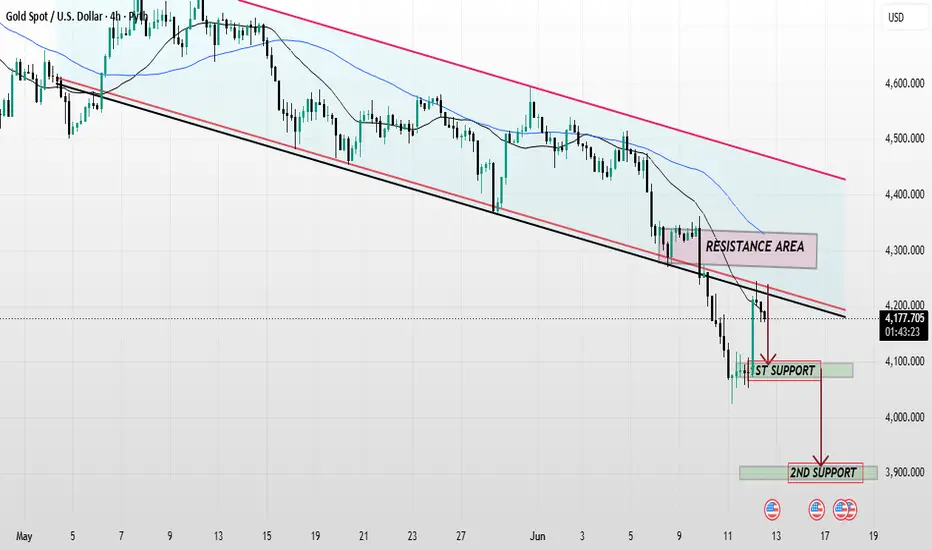Click date 3 on the time axis
Viewport: 932px width, 550px height.
point(582,536)
